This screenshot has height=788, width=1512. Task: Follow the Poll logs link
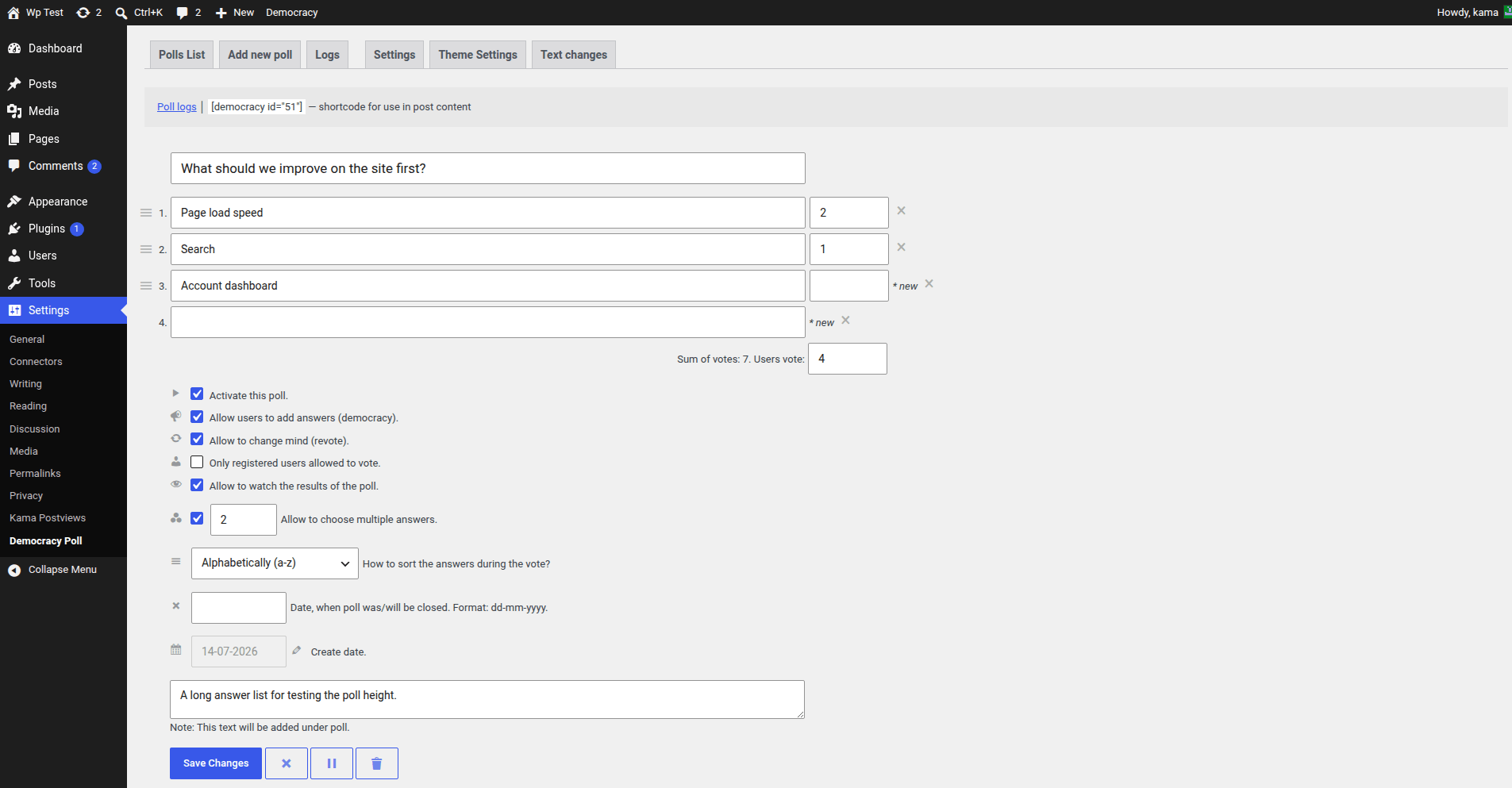click(x=177, y=107)
